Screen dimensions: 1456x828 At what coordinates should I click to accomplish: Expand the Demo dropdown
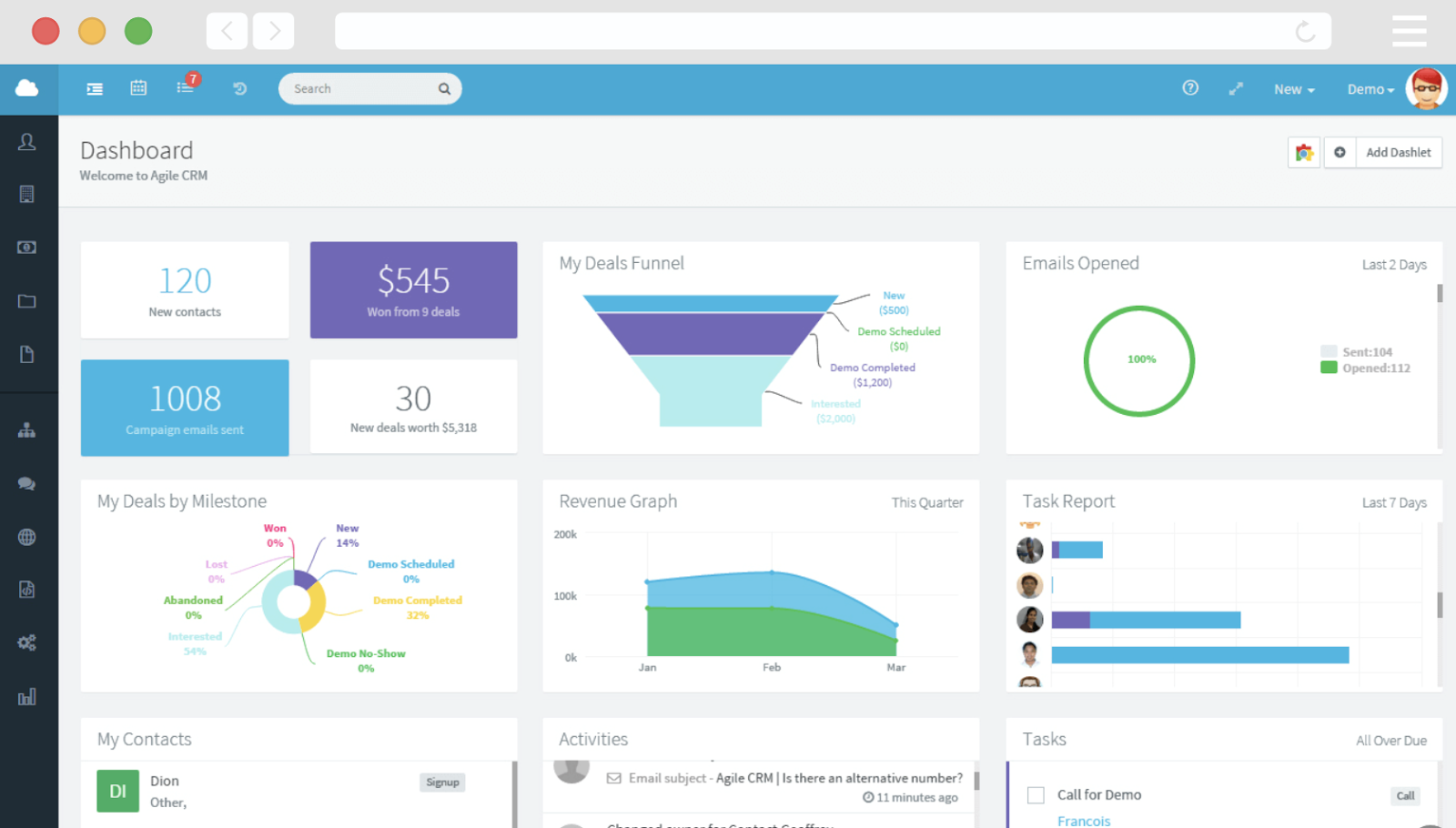(1370, 89)
